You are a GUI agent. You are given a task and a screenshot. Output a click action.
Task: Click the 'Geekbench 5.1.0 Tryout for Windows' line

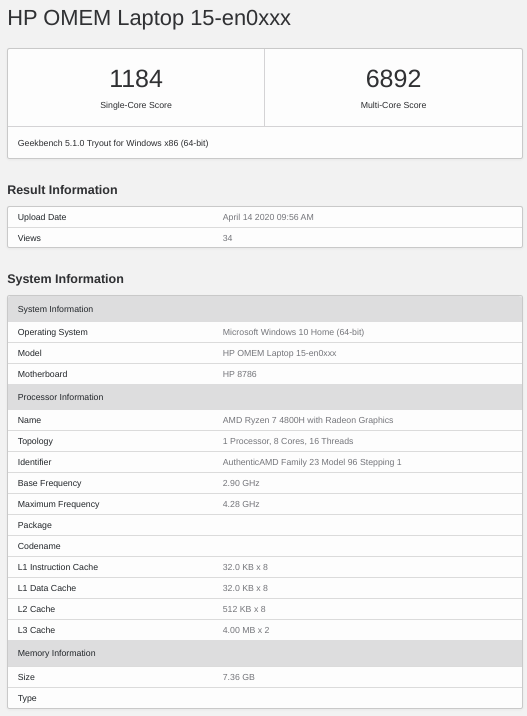(113, 143)
